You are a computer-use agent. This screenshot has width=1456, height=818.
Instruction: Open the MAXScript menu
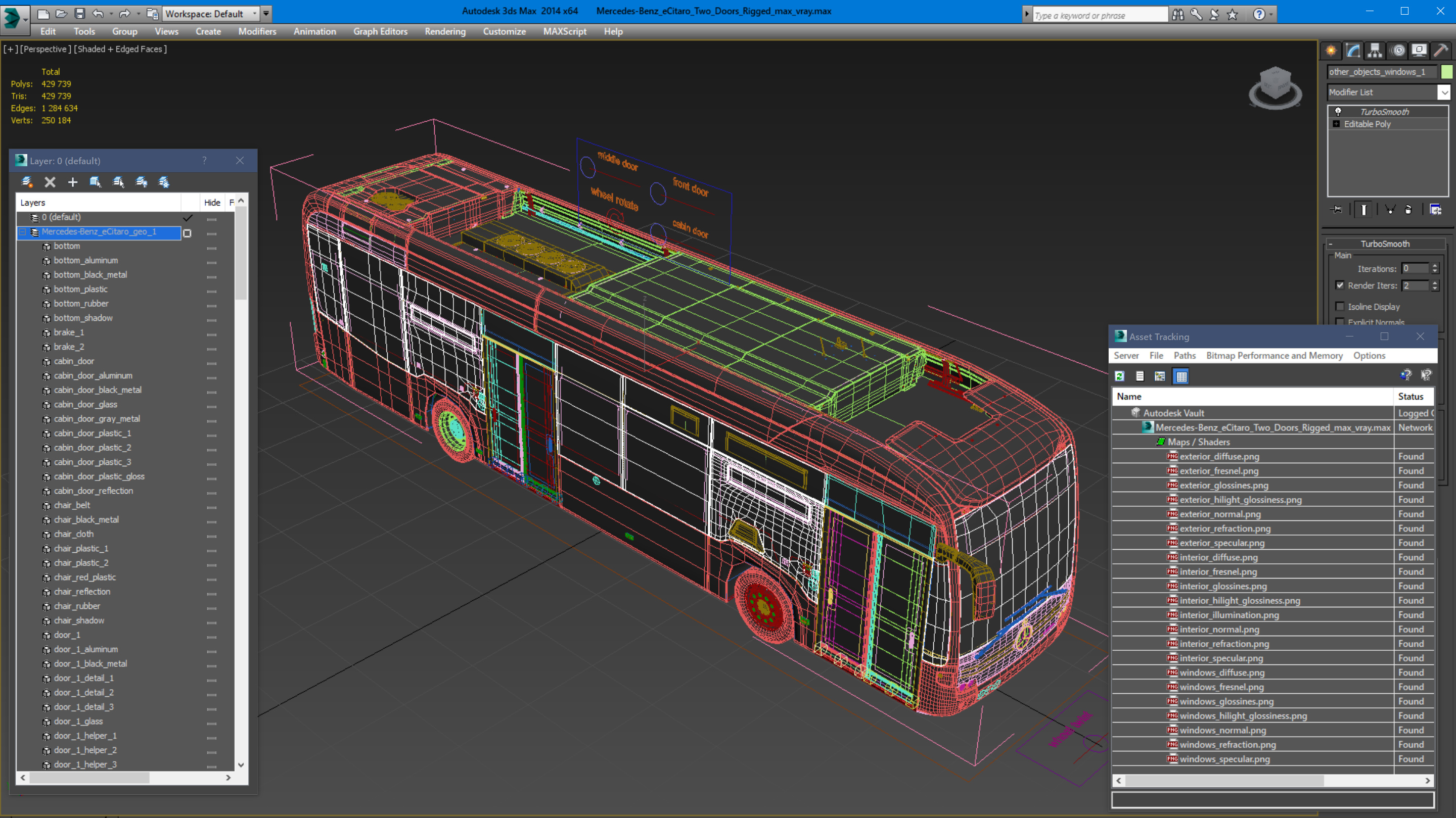tap(565, 32)
